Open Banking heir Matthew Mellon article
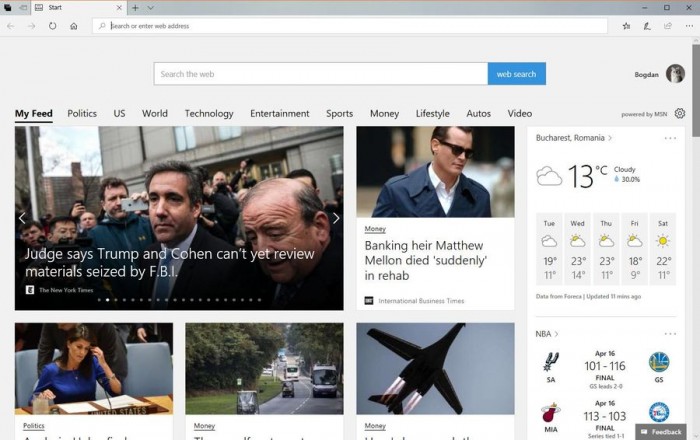 click(426, 260)
